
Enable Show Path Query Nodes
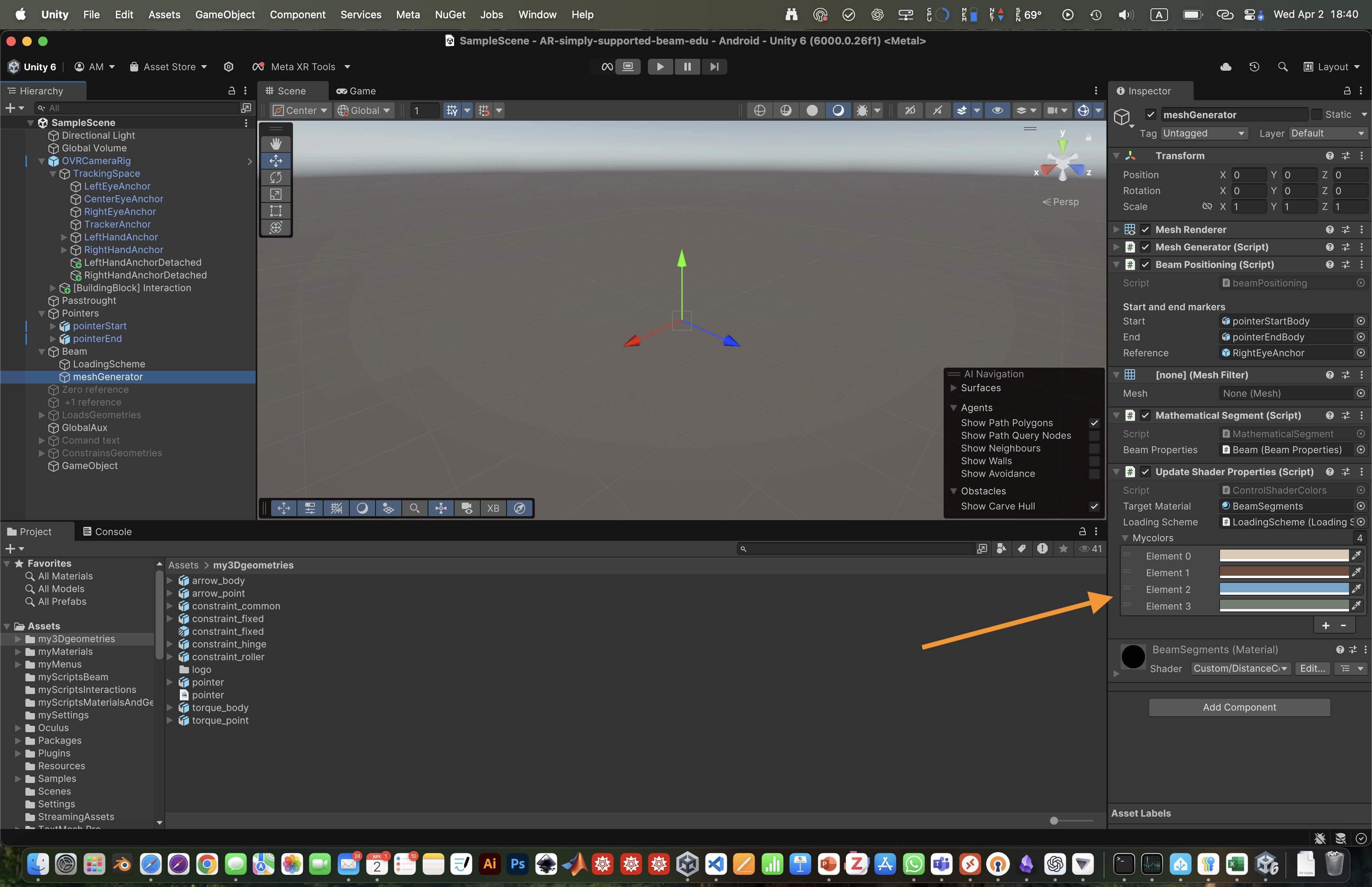click(x=1094, y=436)
